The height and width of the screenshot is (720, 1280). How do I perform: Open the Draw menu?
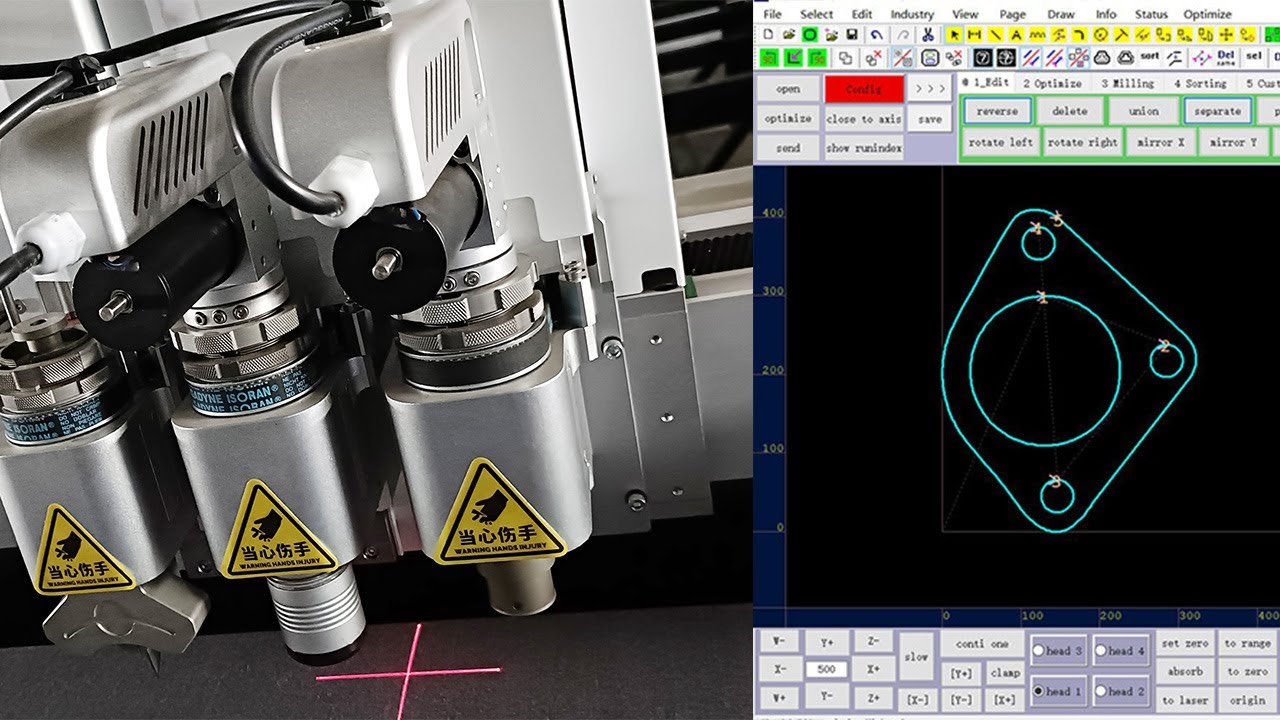pyautogui.click(x=1061, y=14)
